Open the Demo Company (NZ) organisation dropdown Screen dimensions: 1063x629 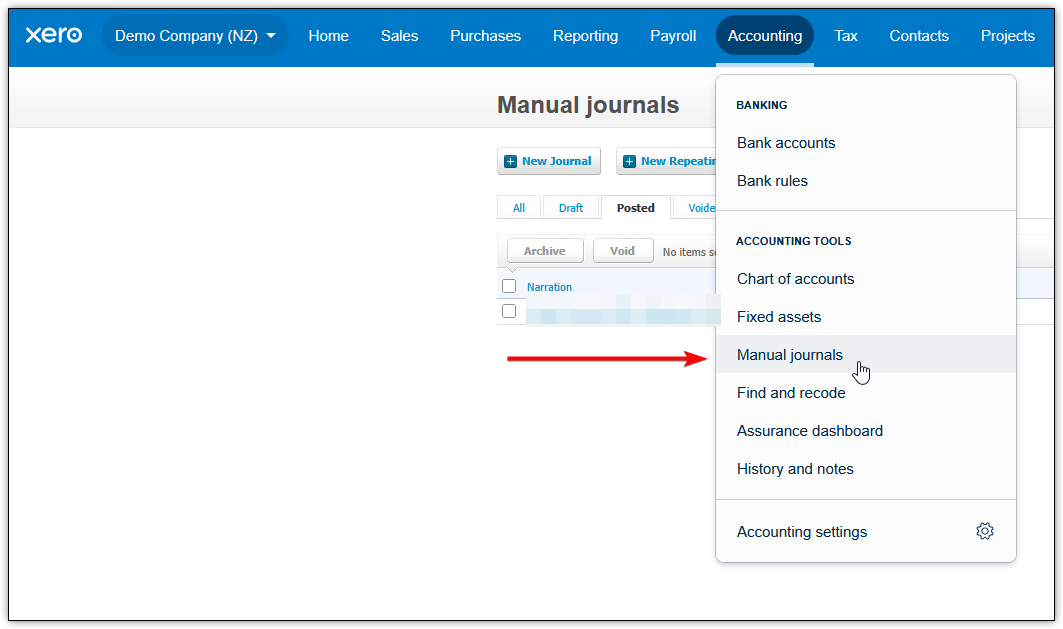pos(195,36)
